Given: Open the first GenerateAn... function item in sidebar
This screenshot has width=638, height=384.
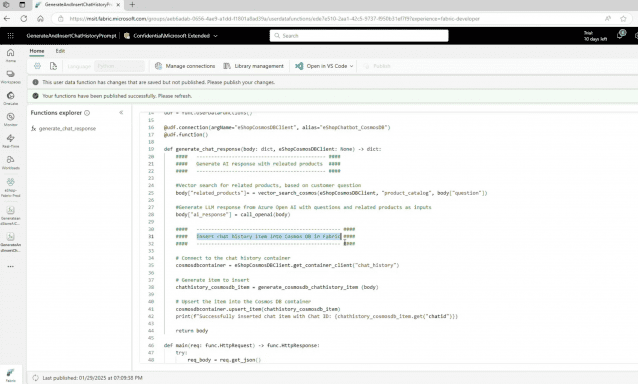Looking at the screenshot, I should pyautogui.click(x=11, y=215).
